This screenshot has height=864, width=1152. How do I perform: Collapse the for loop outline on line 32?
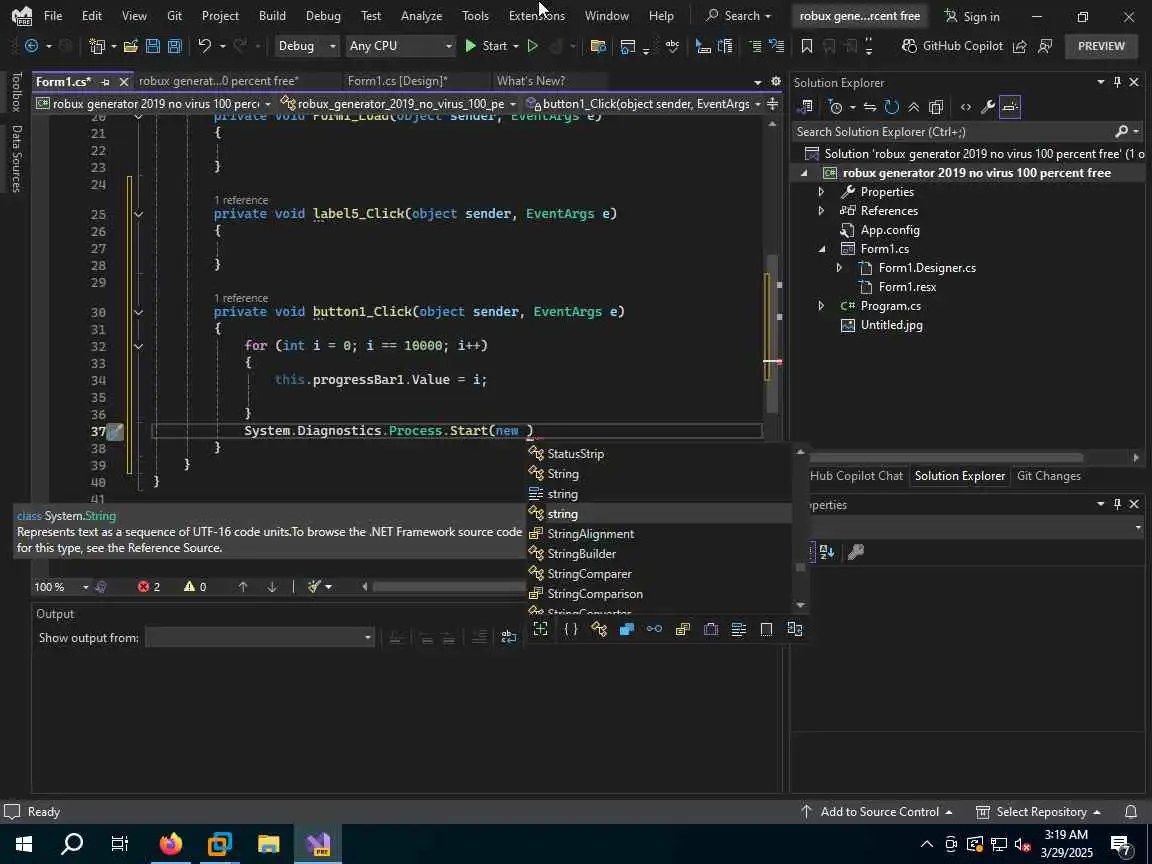(138, 345)
